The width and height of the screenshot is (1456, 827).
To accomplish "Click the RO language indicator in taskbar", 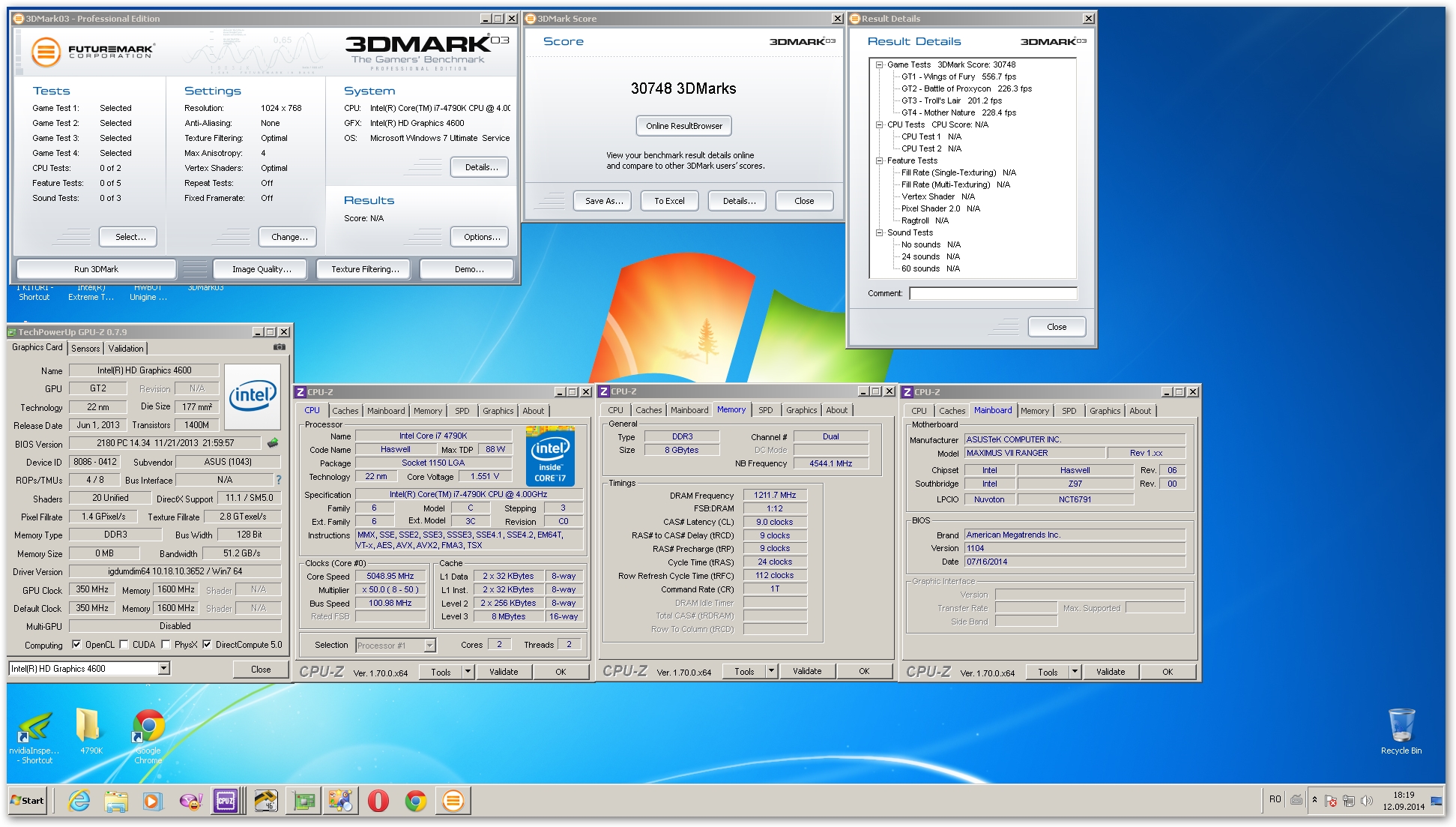I will pos(1275,800).
